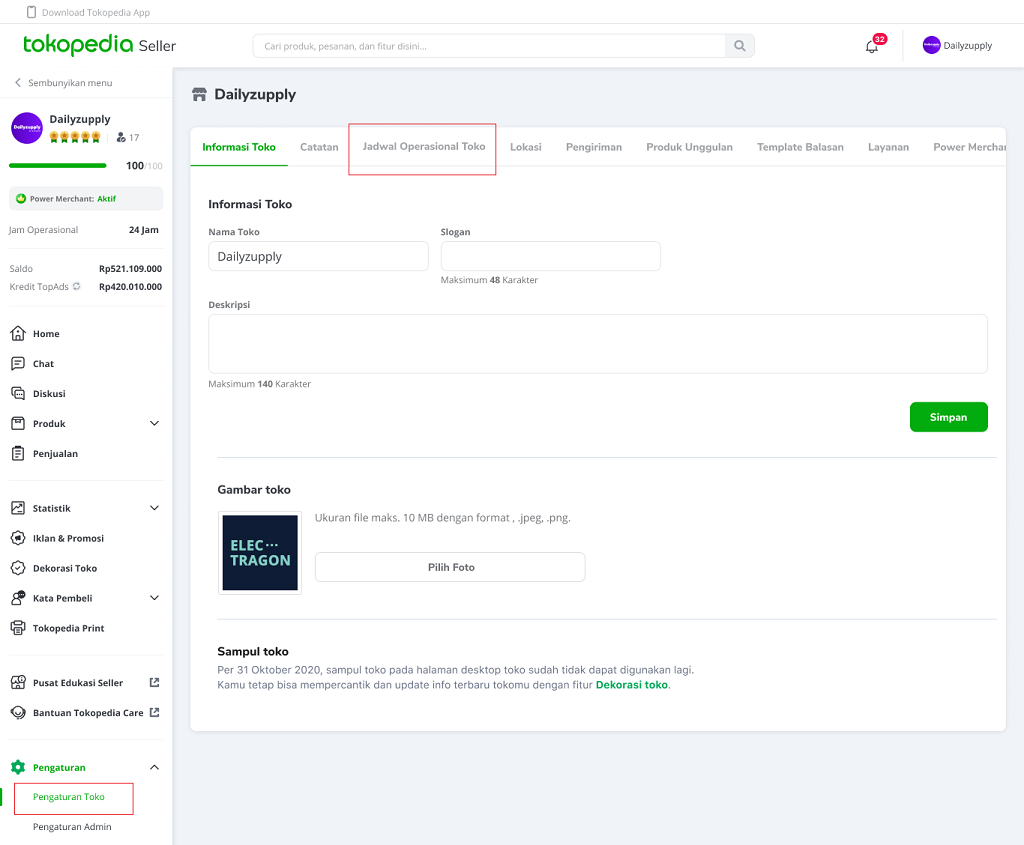The height and width of the screenshot is (845, 1024).
Task: Click the Jam Operasional value 24 Jam
Action: [144, 230]
